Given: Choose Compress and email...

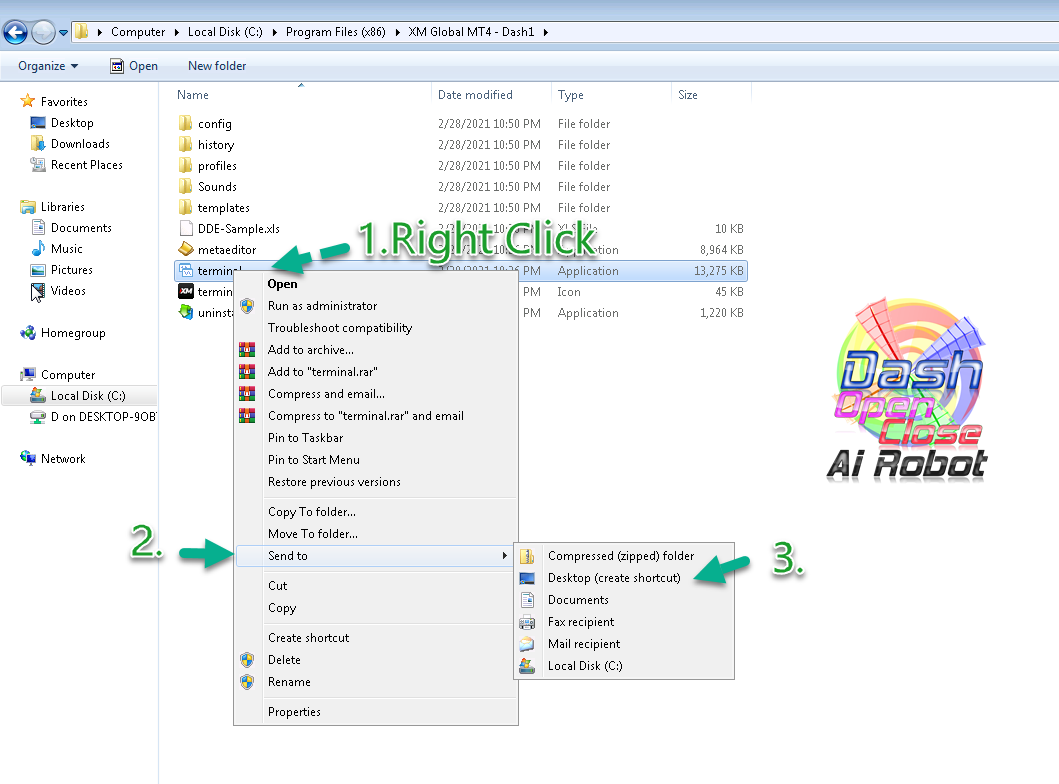Looking at the screenshot, I should click(326, 394).
